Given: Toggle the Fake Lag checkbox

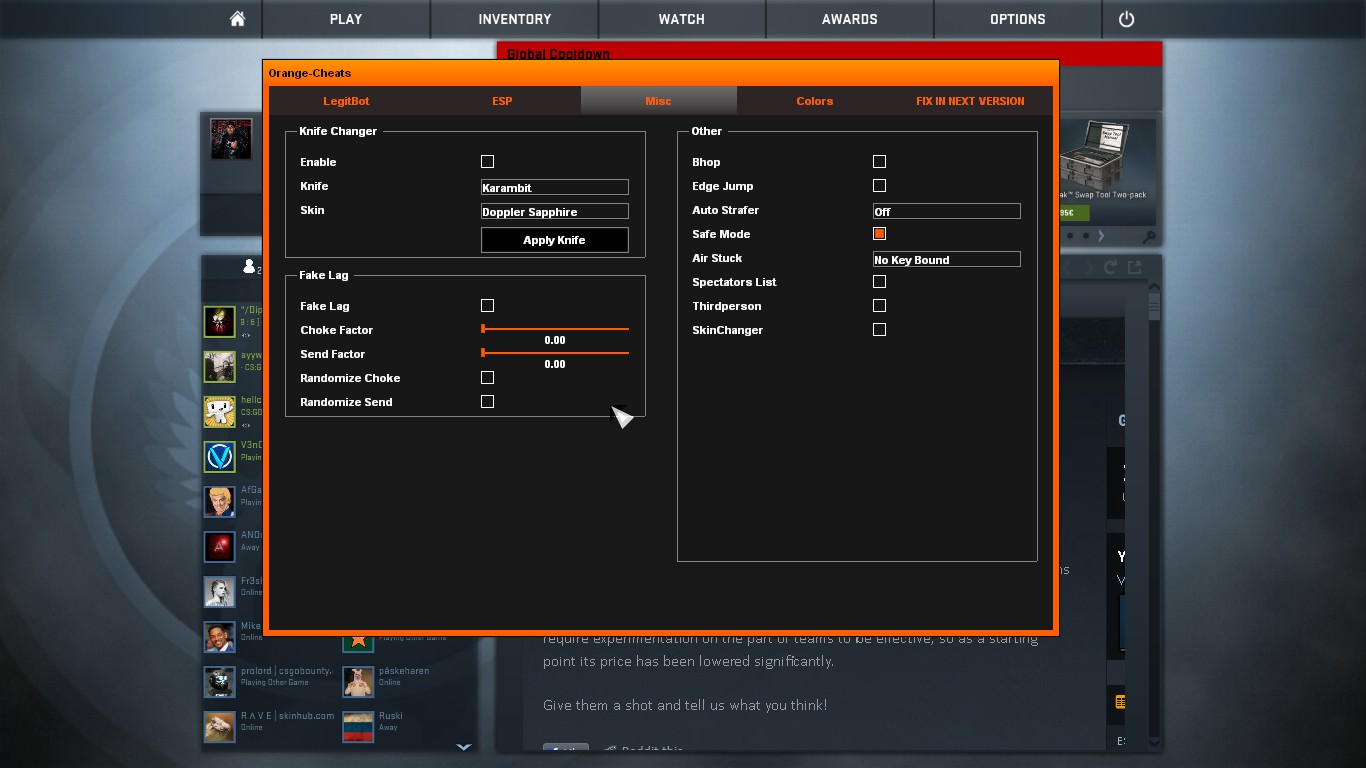Looking at the screenshot, I should pos(487,305).
